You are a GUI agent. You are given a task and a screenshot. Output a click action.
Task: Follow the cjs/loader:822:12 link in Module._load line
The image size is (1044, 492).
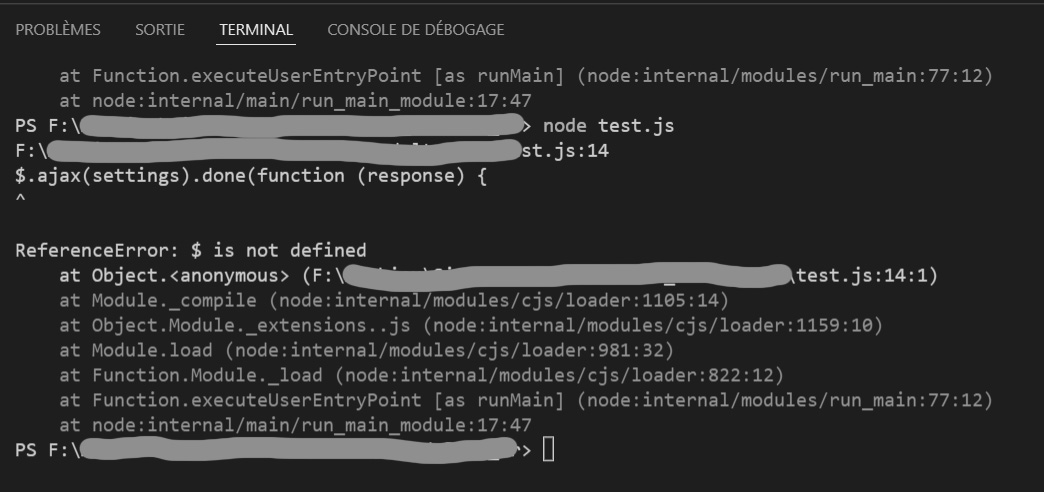560,375
